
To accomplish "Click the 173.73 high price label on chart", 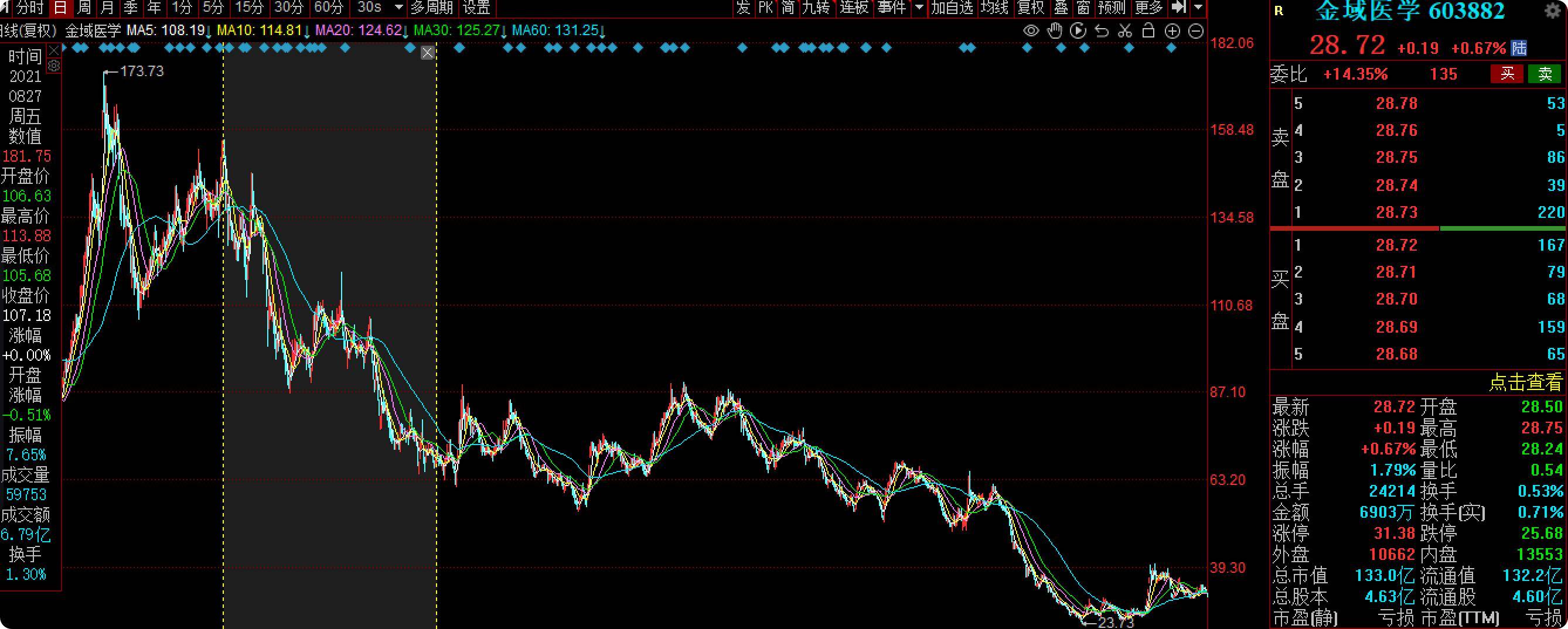I will click(x=142, y=72).
